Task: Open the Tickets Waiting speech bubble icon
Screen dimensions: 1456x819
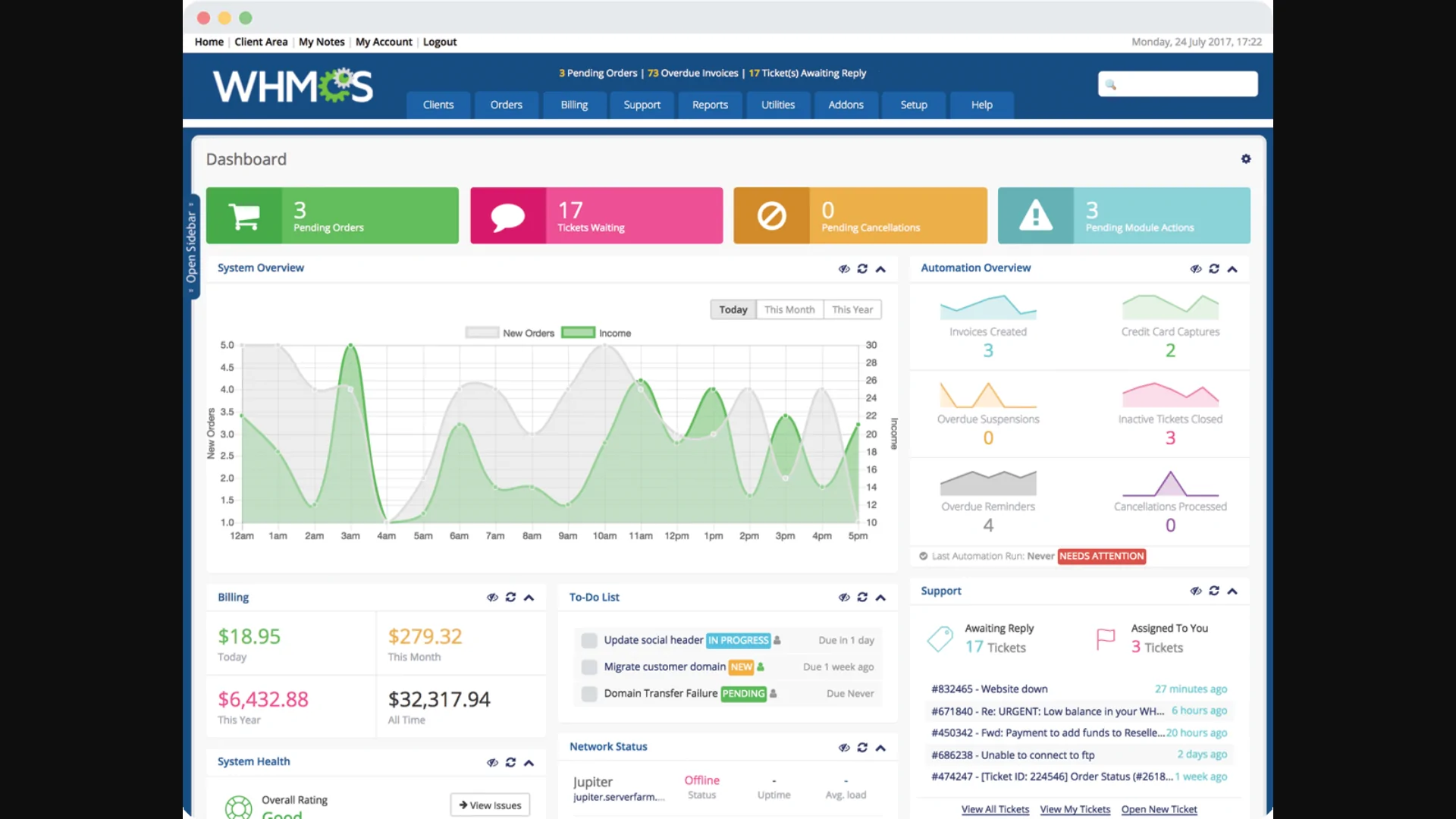Action: coord(508,215)
